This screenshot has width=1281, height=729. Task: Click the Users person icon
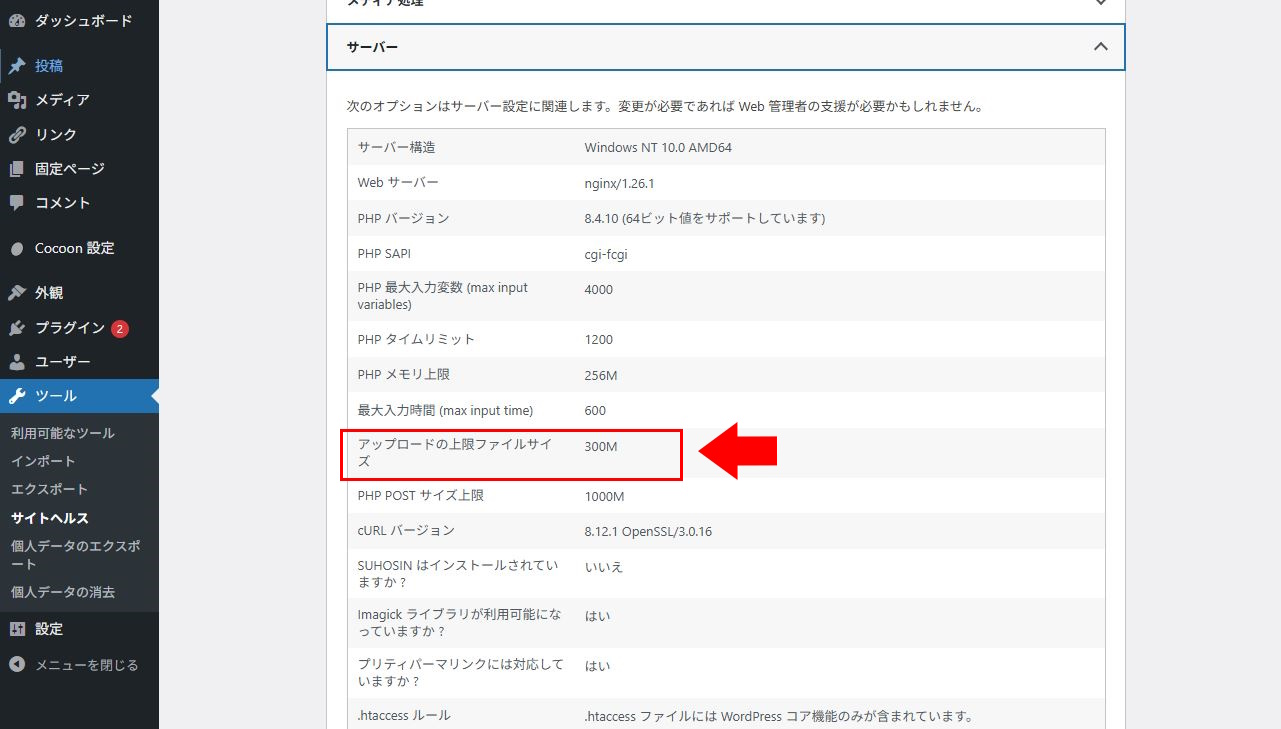[17, 362]
